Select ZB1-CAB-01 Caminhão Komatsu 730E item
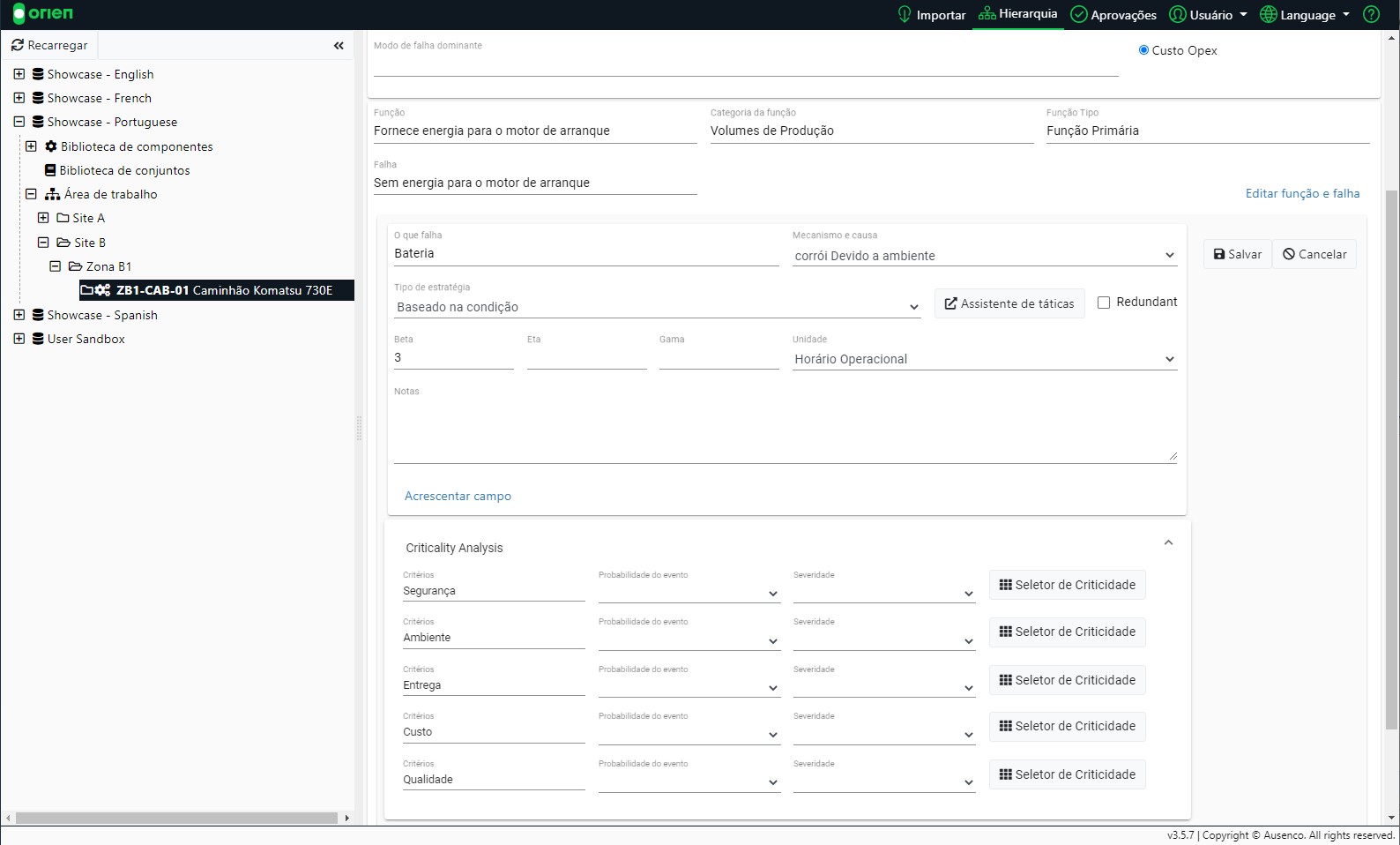Screen dimensions: 1400x845 pos(217,290)
